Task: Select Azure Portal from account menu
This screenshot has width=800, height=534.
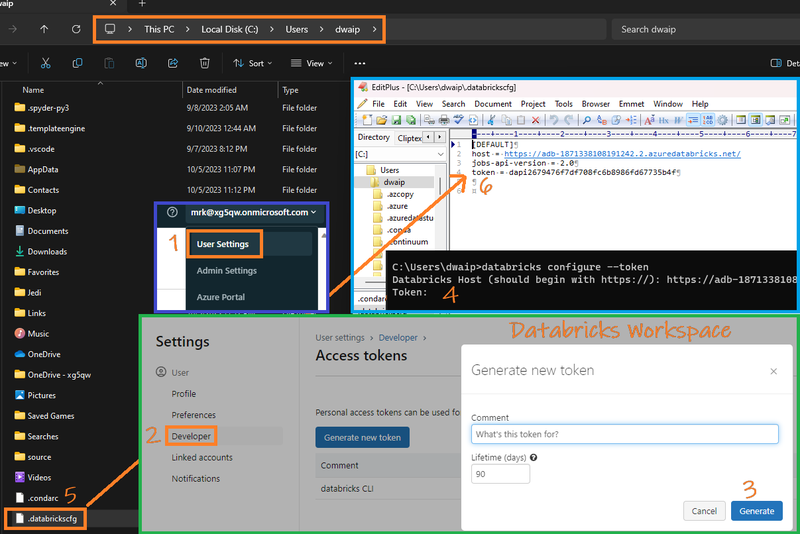Action: tap(220, 297)
